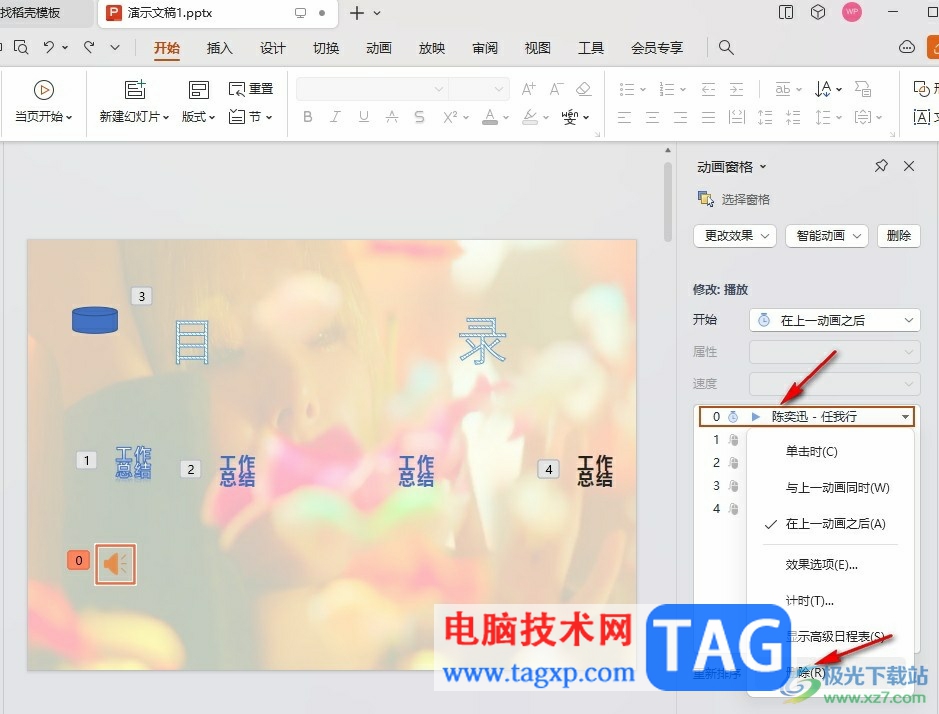Click the numbered list icon

(667, 89)
